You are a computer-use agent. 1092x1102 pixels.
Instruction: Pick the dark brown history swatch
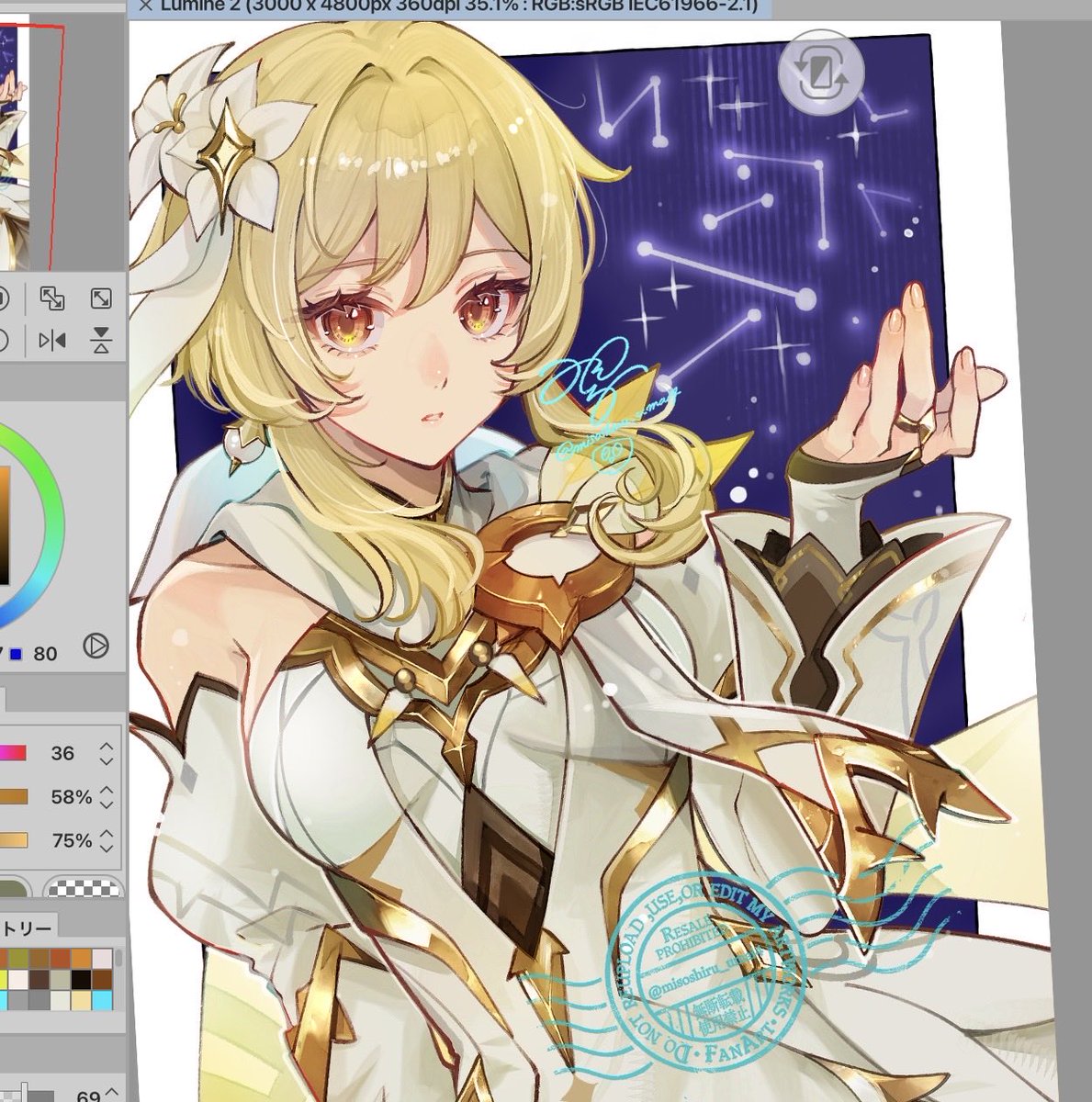pos(39,980)
